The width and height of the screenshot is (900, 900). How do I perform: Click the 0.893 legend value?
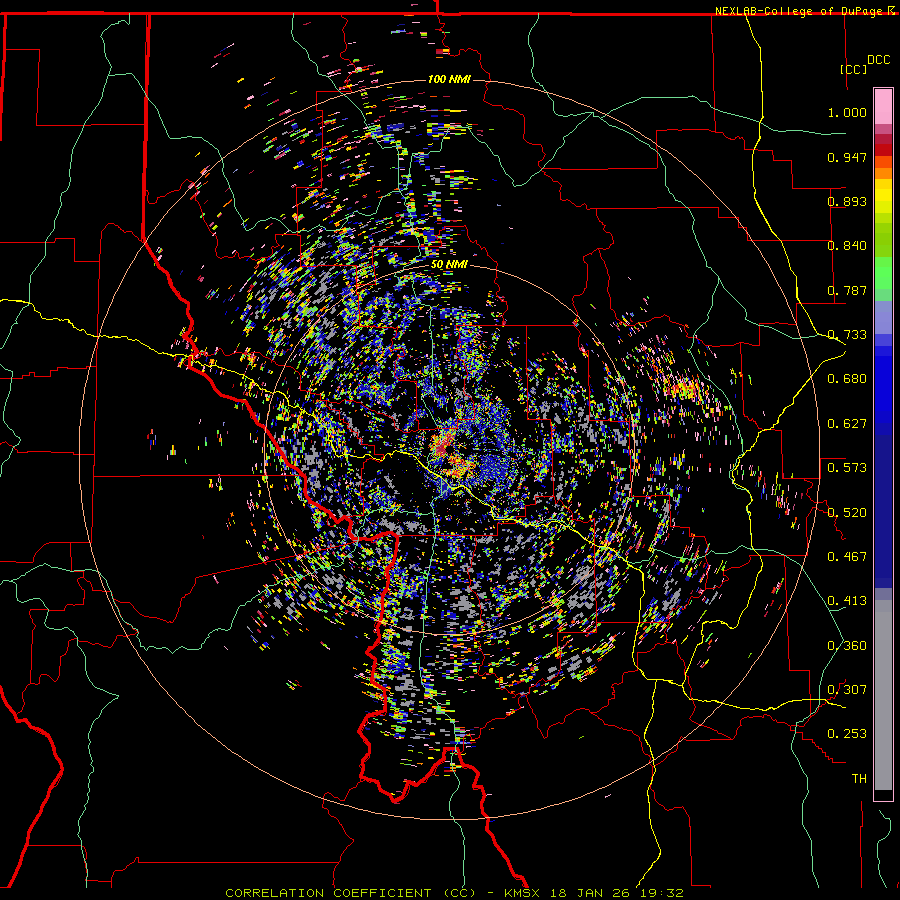click(847, 201)
